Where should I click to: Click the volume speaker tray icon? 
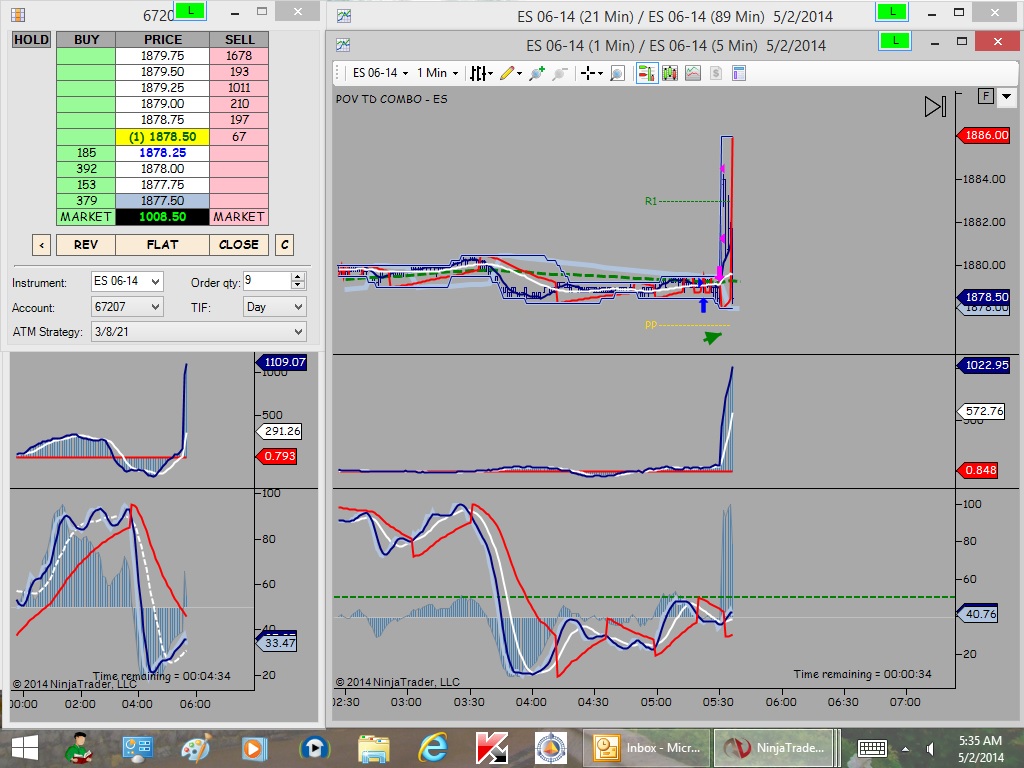coord(929,748)
